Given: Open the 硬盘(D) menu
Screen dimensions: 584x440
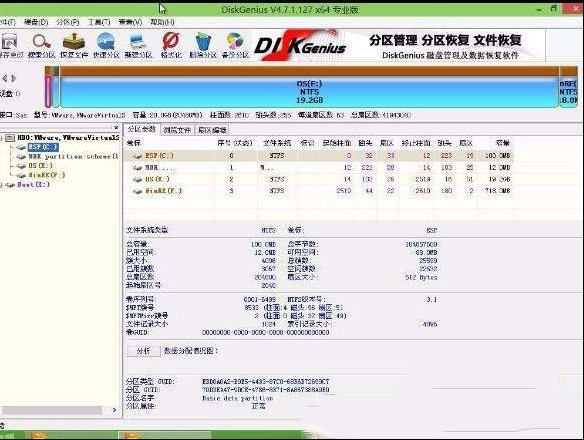Looking at the screenshot, I should click(36, 22).
